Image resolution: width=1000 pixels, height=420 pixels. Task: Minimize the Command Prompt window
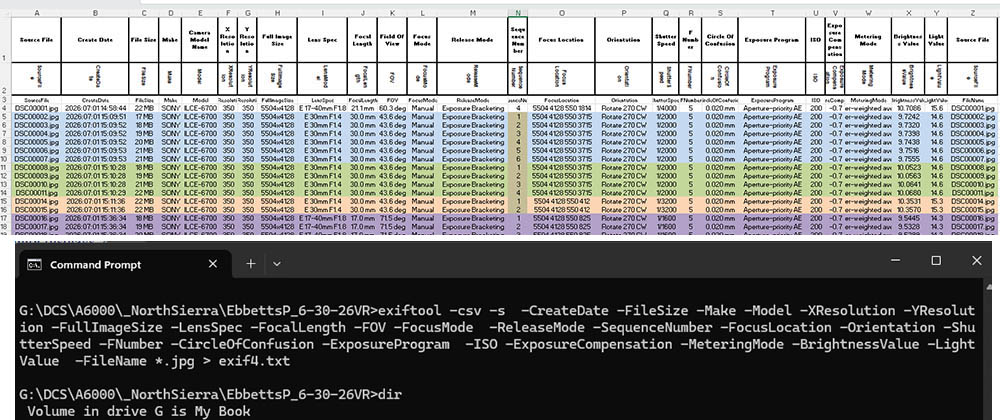coord(895,261)
